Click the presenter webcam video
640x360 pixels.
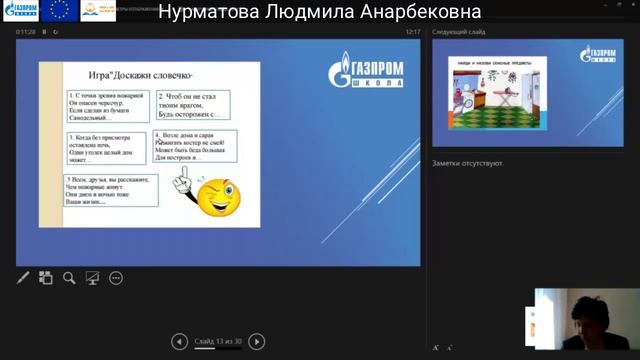(x=587, y=319)
